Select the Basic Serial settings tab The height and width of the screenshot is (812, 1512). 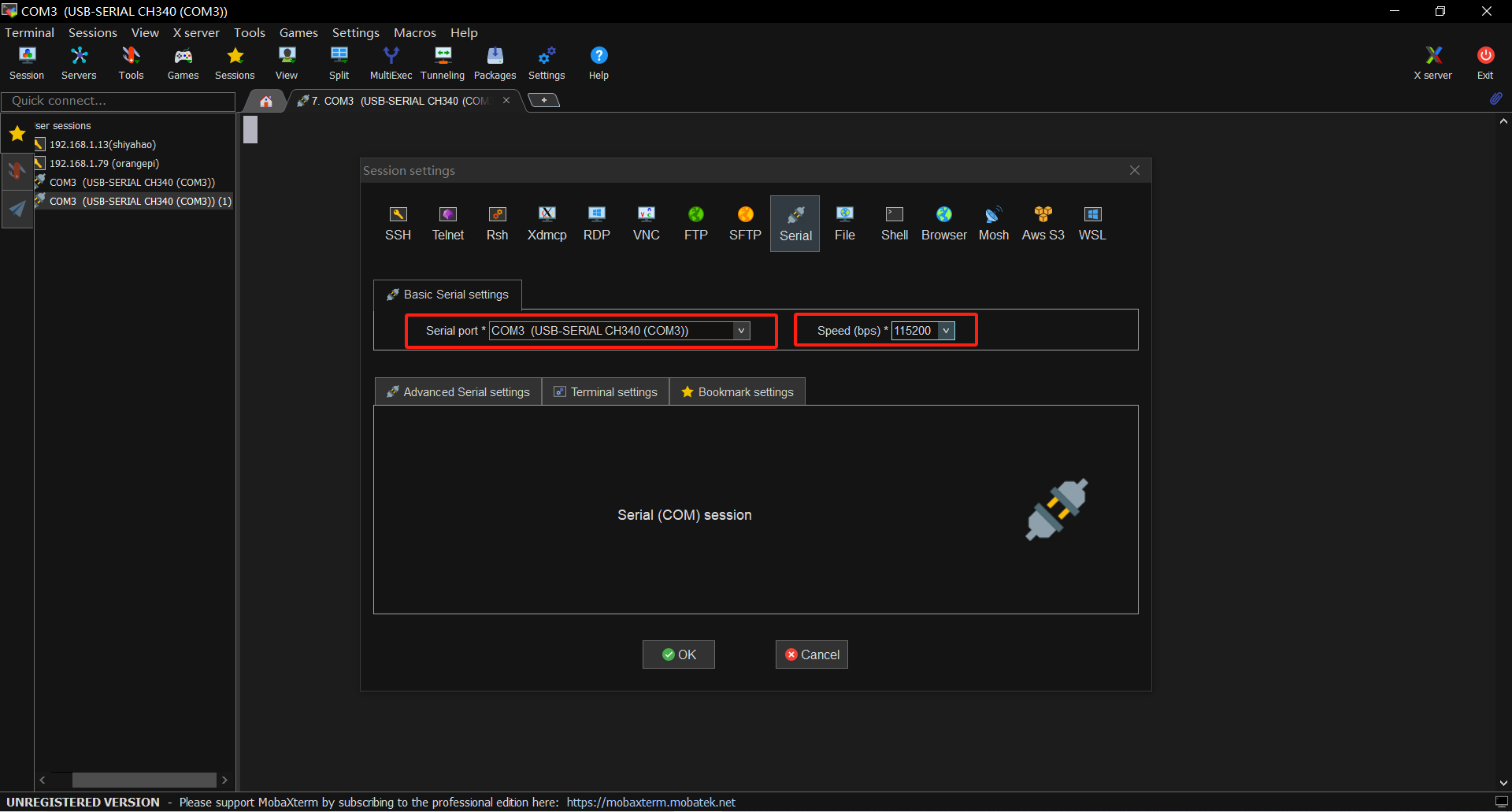[x=447, y=295]
